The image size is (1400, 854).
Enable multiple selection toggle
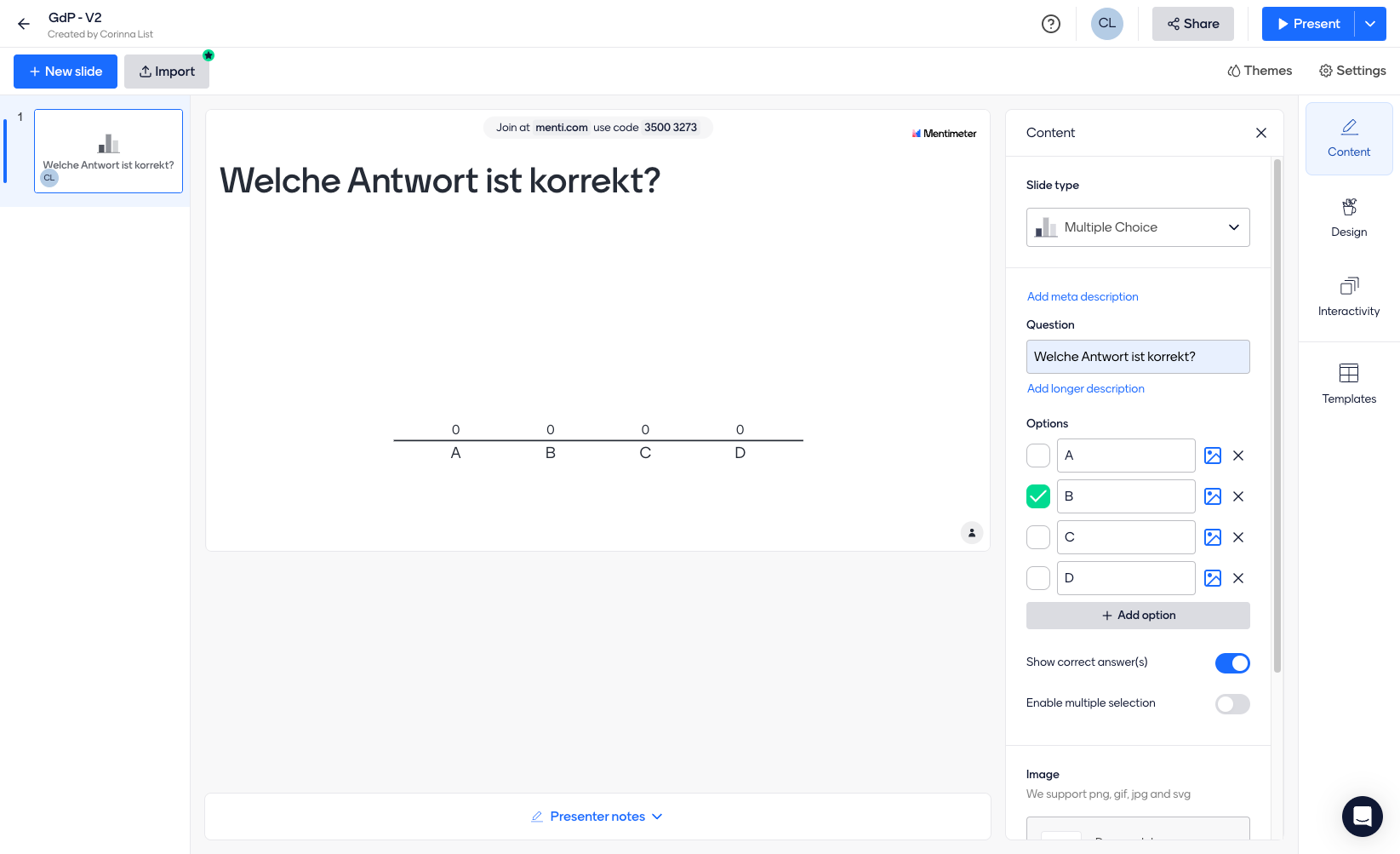coord(1231,704)
